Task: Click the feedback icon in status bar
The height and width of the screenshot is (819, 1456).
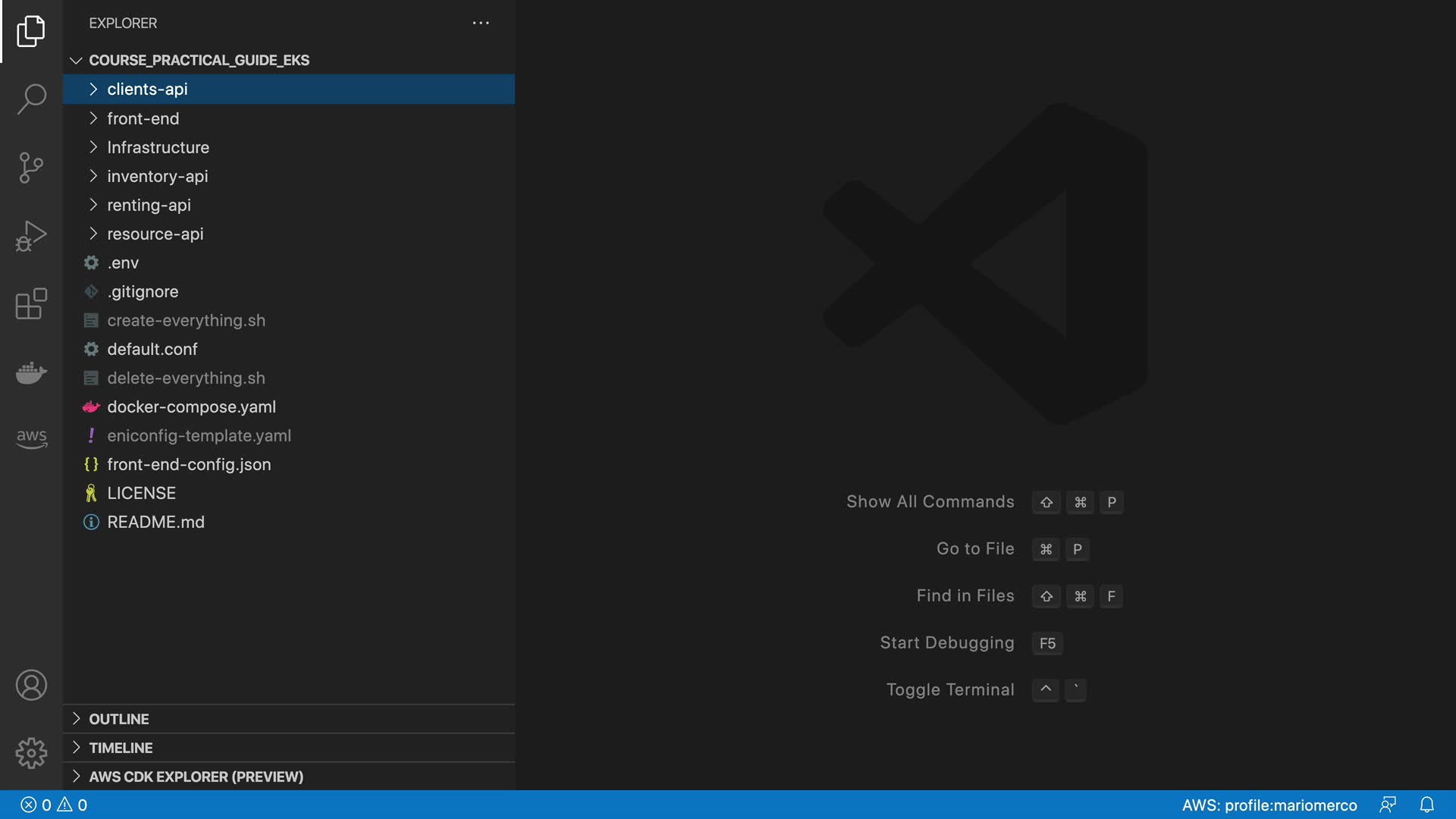Action: pos(1388,805)
